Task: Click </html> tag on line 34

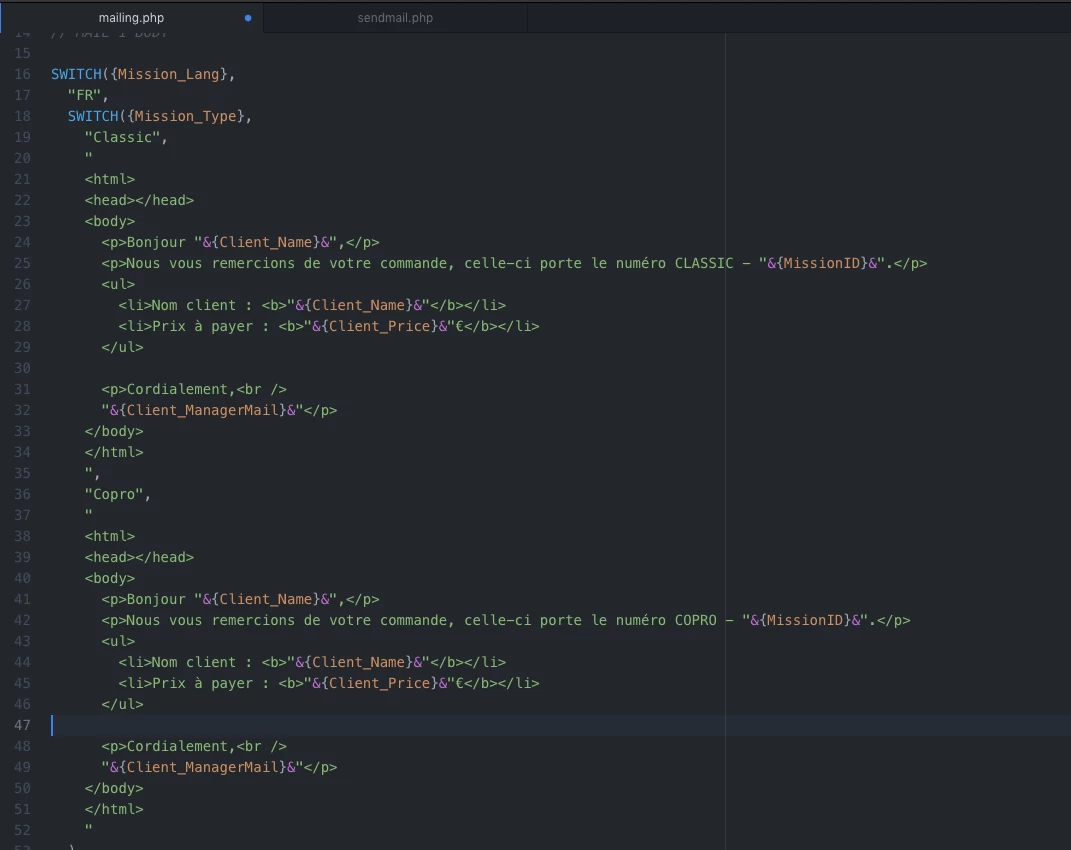Action: (114, 452)
